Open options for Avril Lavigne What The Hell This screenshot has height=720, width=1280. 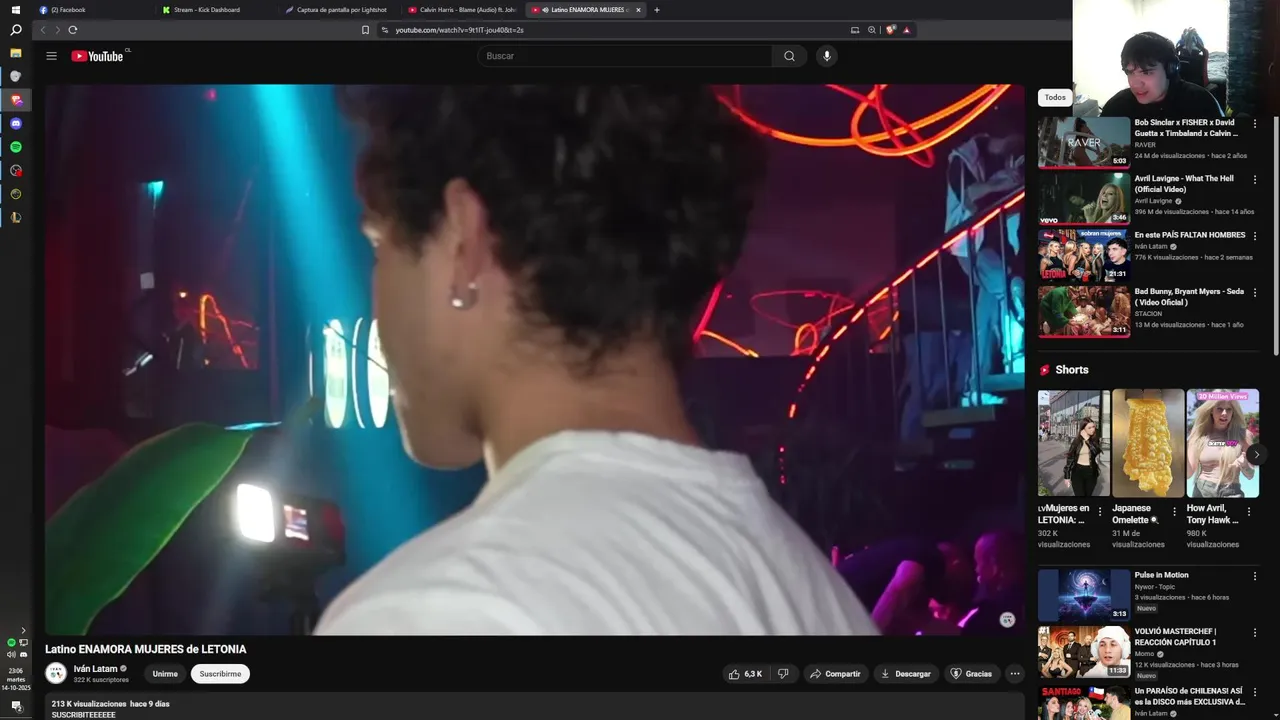1255,179
